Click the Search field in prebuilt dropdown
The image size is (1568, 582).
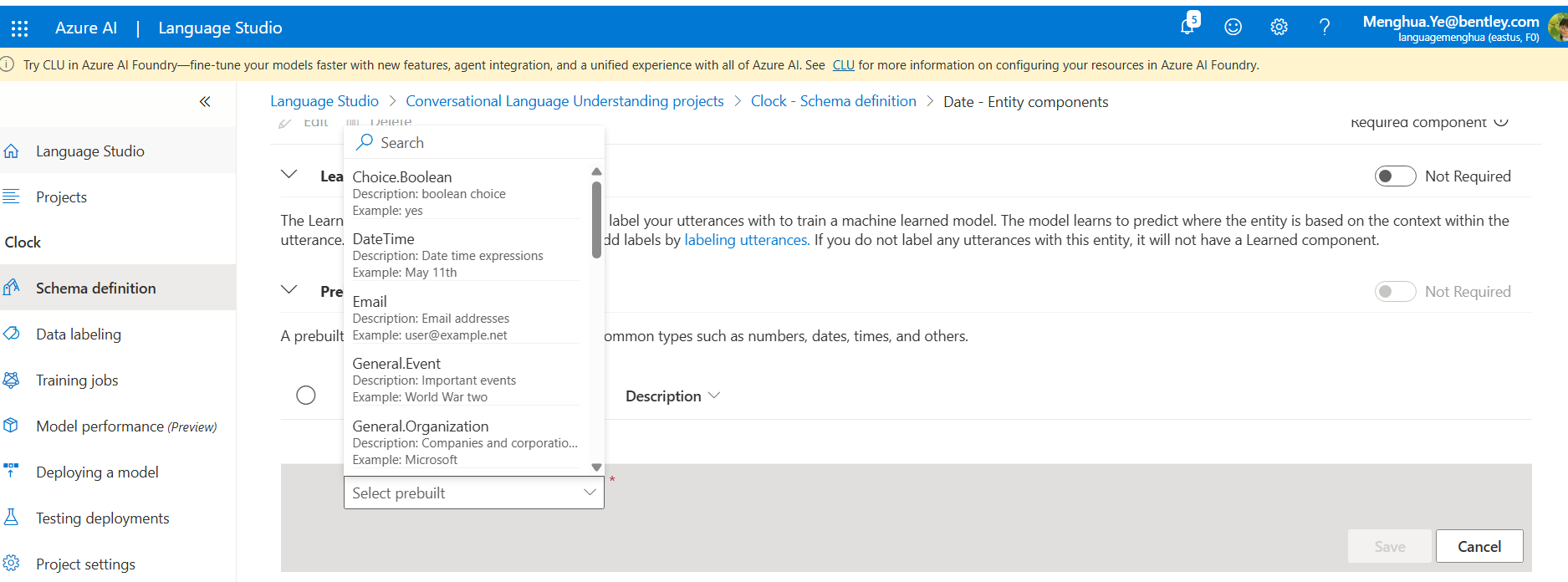coord(473,142)
